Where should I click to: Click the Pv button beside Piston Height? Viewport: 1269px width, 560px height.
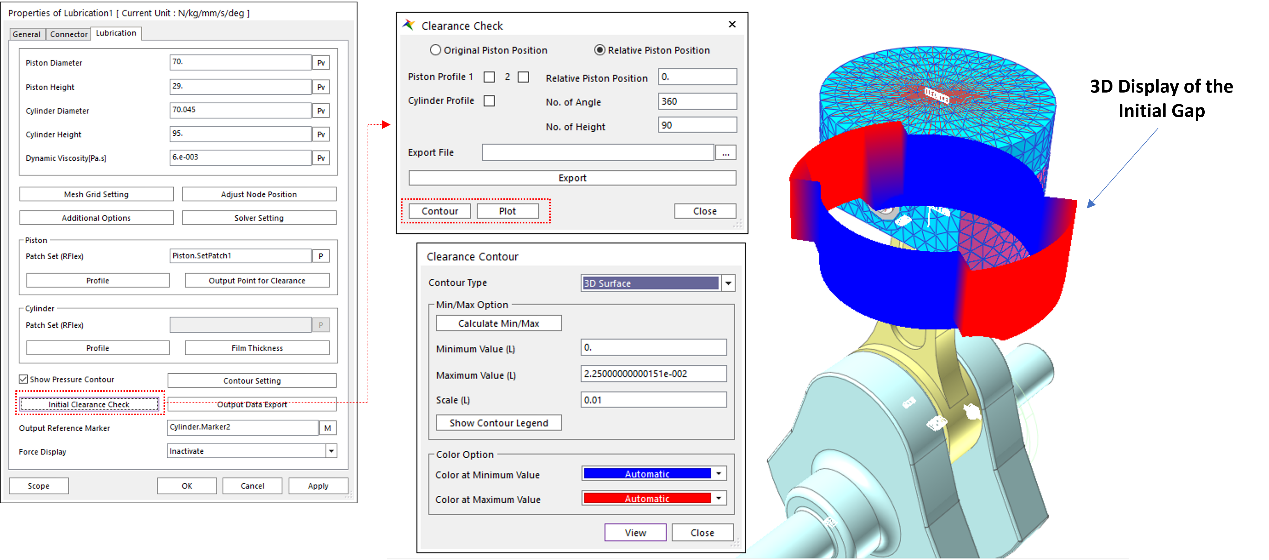click(321, 87)
